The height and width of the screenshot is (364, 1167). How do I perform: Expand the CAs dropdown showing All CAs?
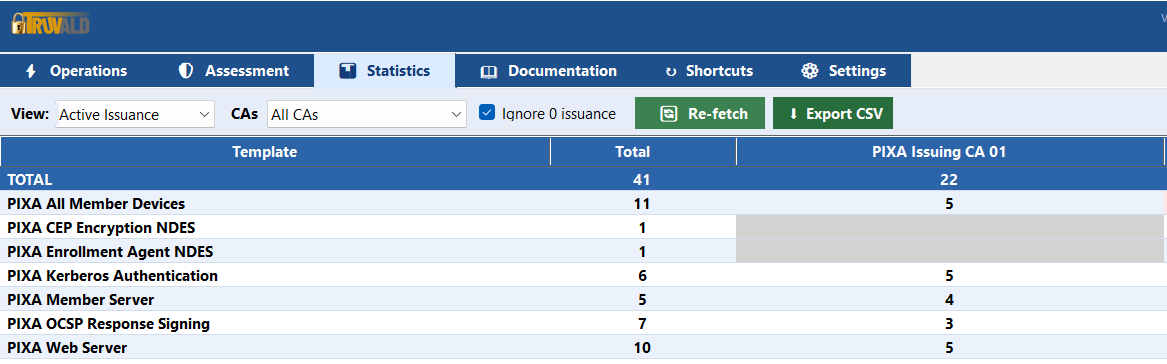pyautogui.click(x=367, y=114)
